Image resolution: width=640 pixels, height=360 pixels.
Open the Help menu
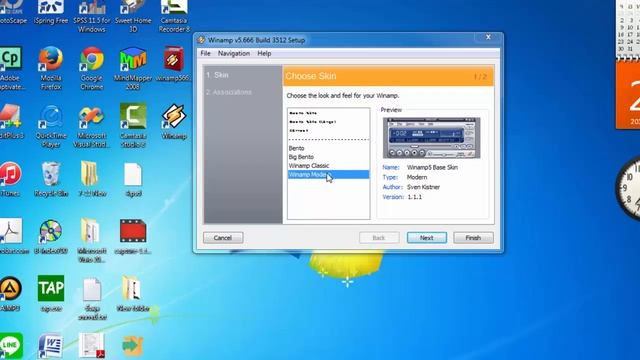tap(264, 53)
